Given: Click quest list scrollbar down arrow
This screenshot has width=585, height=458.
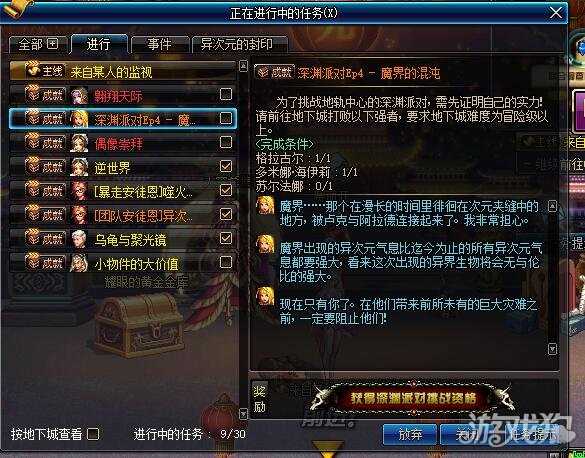Looking at the screenshot, I should [x=243, y=414].
